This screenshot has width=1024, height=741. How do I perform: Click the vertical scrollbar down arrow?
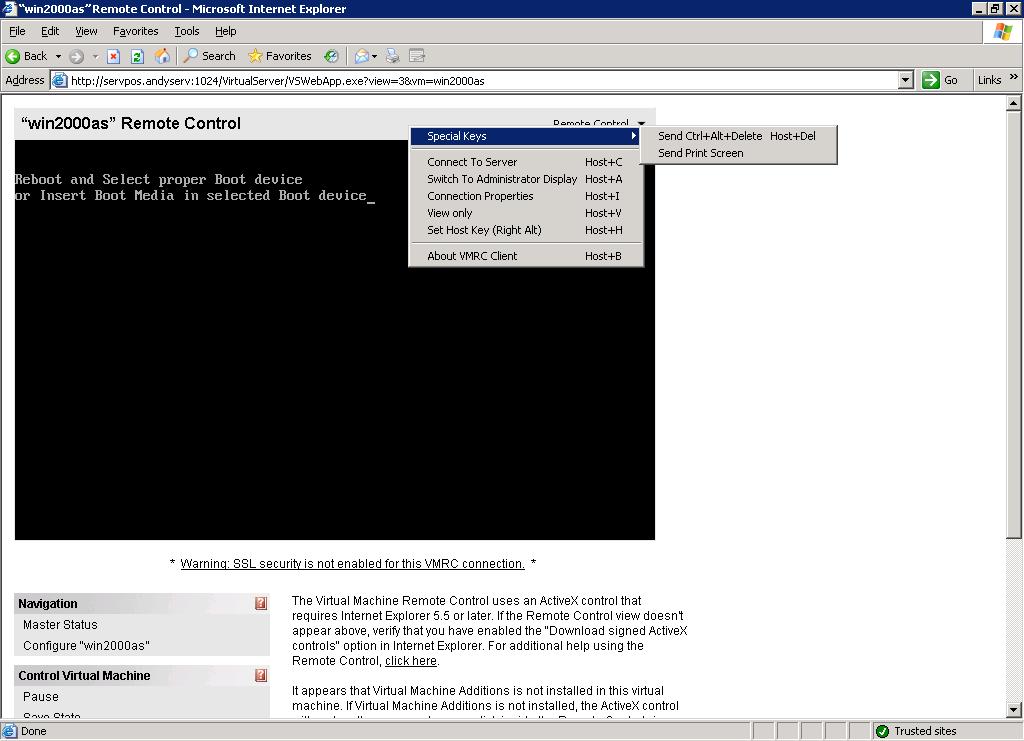pyautogui.click(x=1015, y=710)
